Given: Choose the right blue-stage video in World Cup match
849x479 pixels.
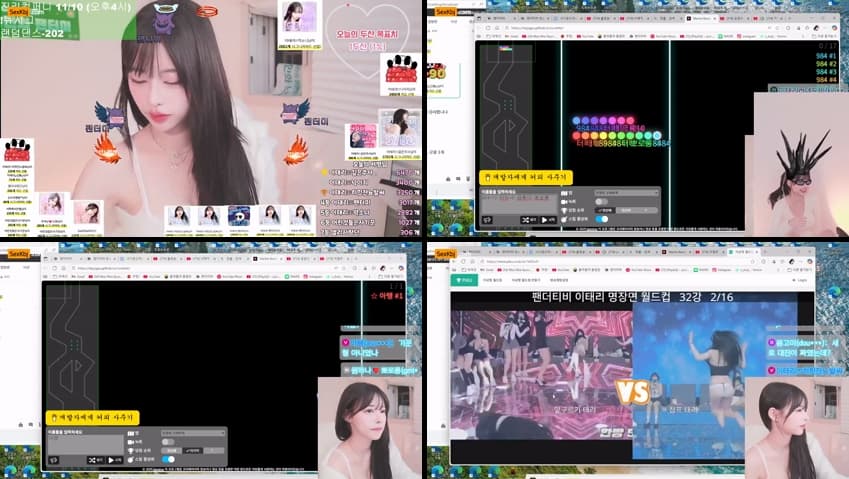Looking at the screenshot, I should [x=715, y=381].
